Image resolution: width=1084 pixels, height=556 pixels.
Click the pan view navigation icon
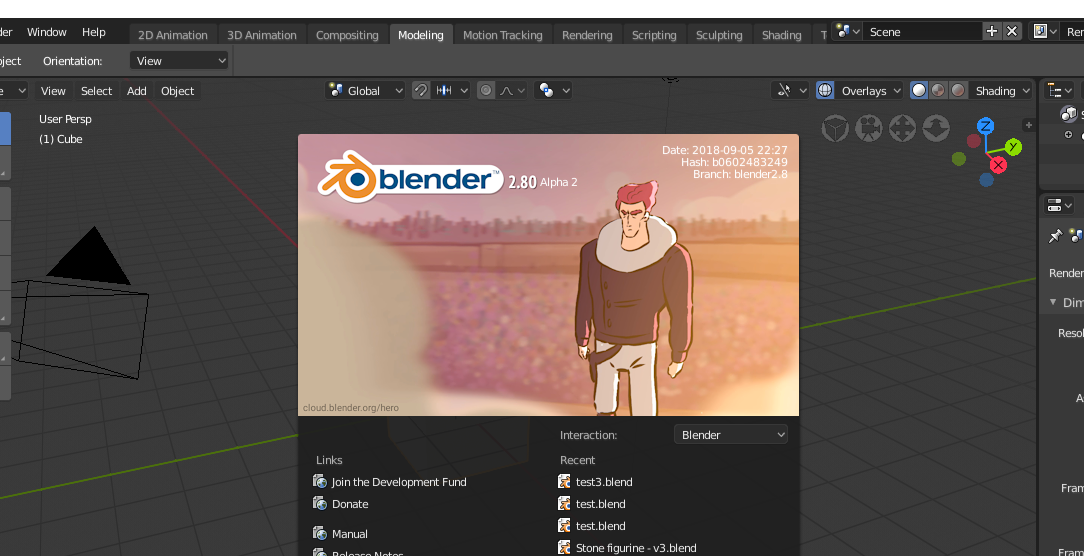click(x=902, y=129)
